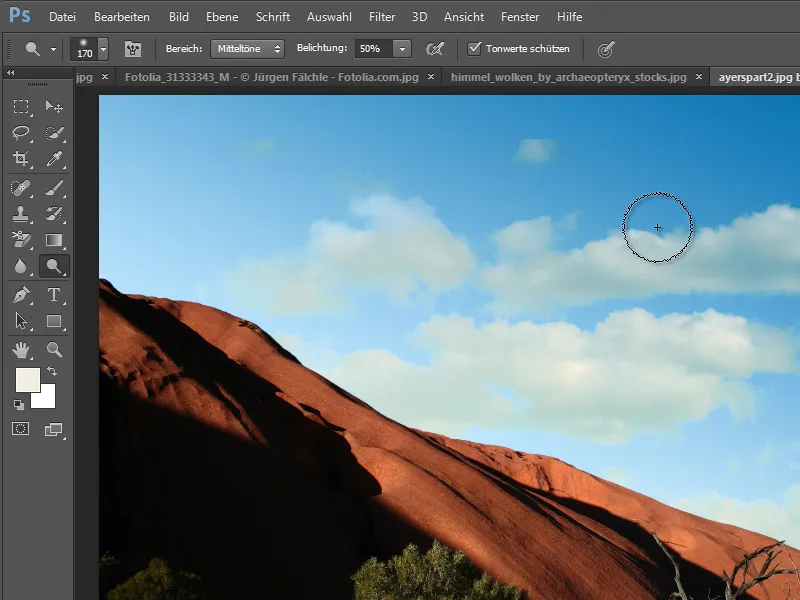The width and height of the screenshot is (800, 600).
Task: Toggle Quick Mask mode
Action: 21,429
